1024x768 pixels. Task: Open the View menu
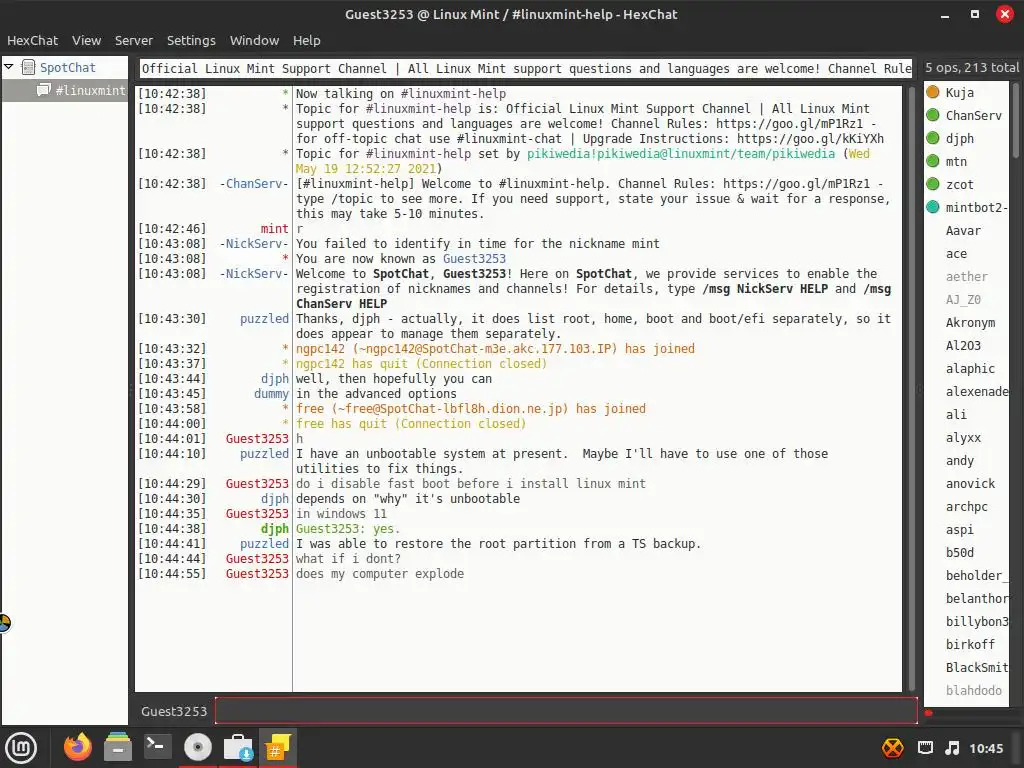point(86,40)
